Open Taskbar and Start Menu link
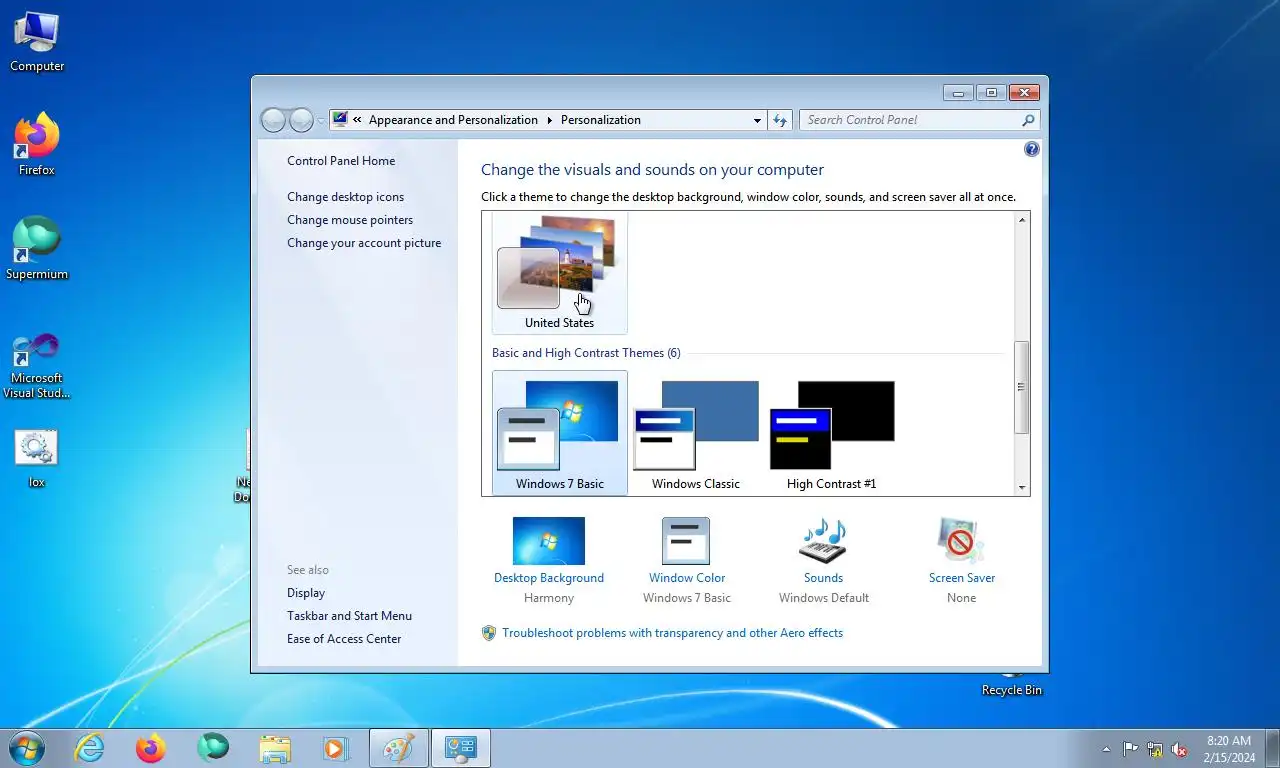 click(x=349, y=616)
